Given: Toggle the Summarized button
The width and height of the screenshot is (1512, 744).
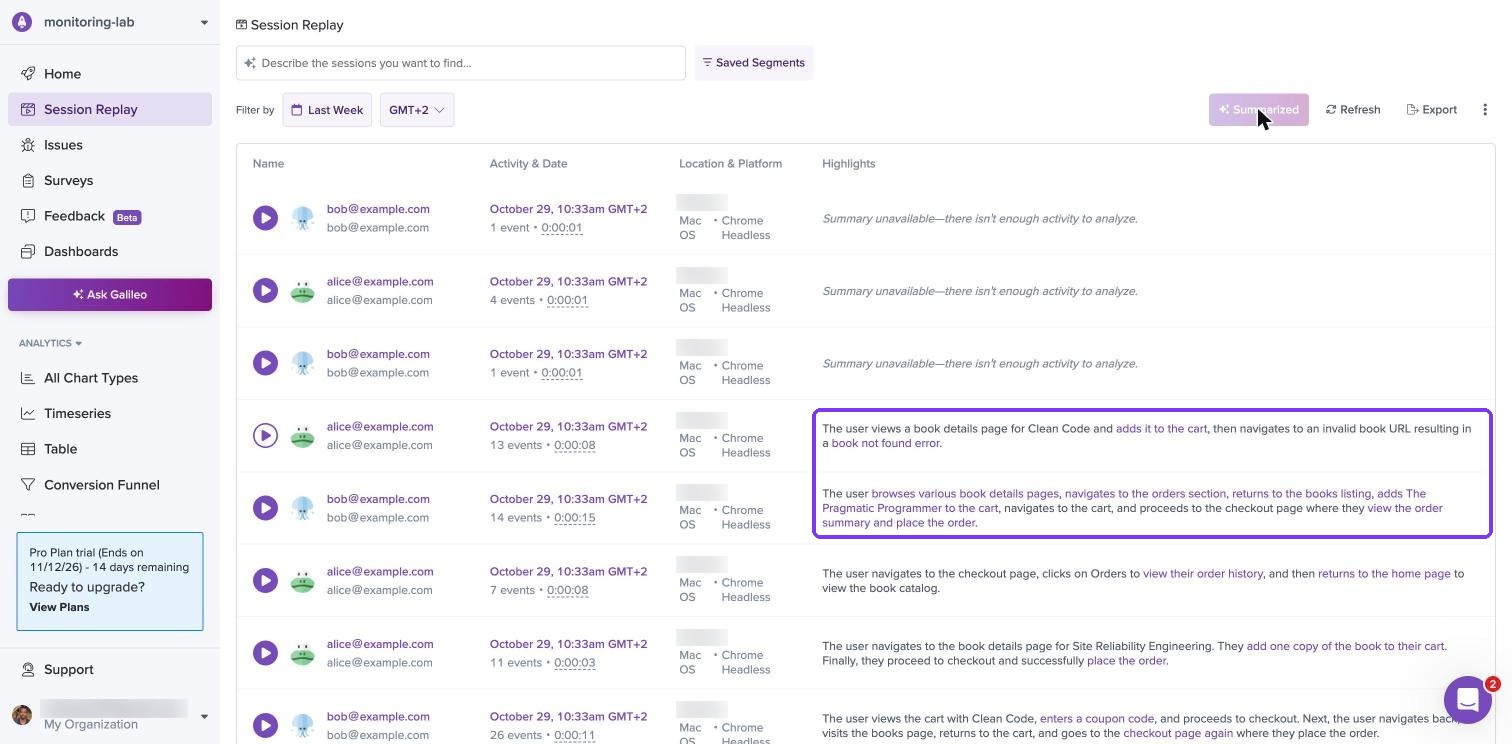Looking at the screenshot, I should (1259, 110).
